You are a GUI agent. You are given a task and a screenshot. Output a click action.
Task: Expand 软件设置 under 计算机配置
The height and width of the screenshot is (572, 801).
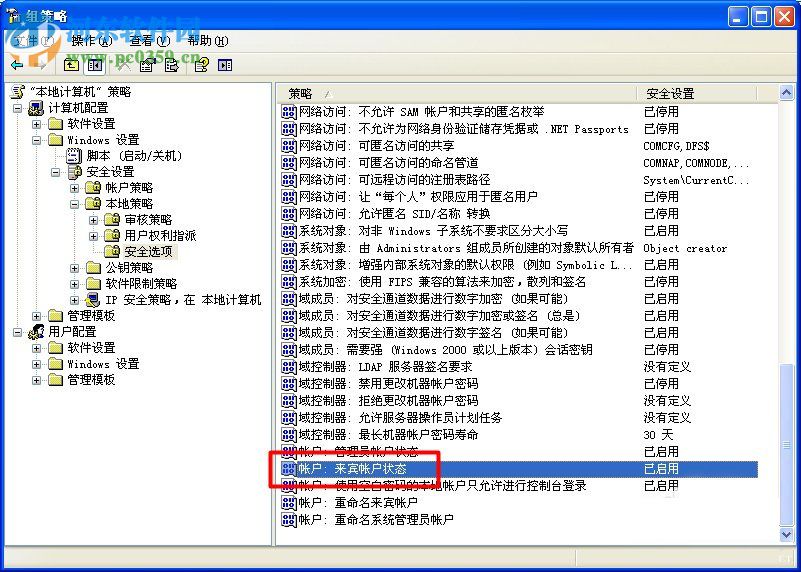click(37, 124)
